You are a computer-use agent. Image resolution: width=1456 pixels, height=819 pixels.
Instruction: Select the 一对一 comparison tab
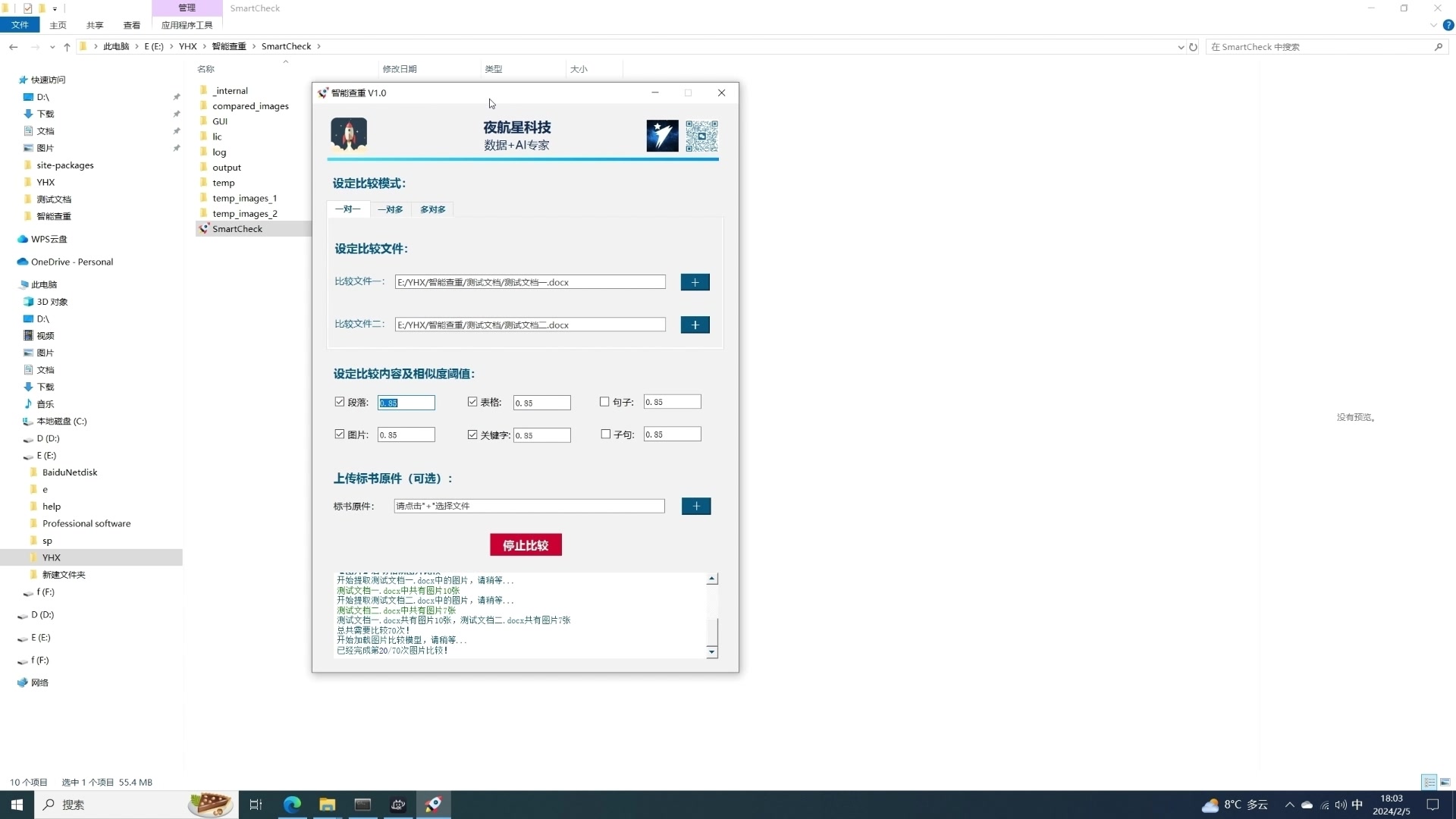click(x=348, y=209)
